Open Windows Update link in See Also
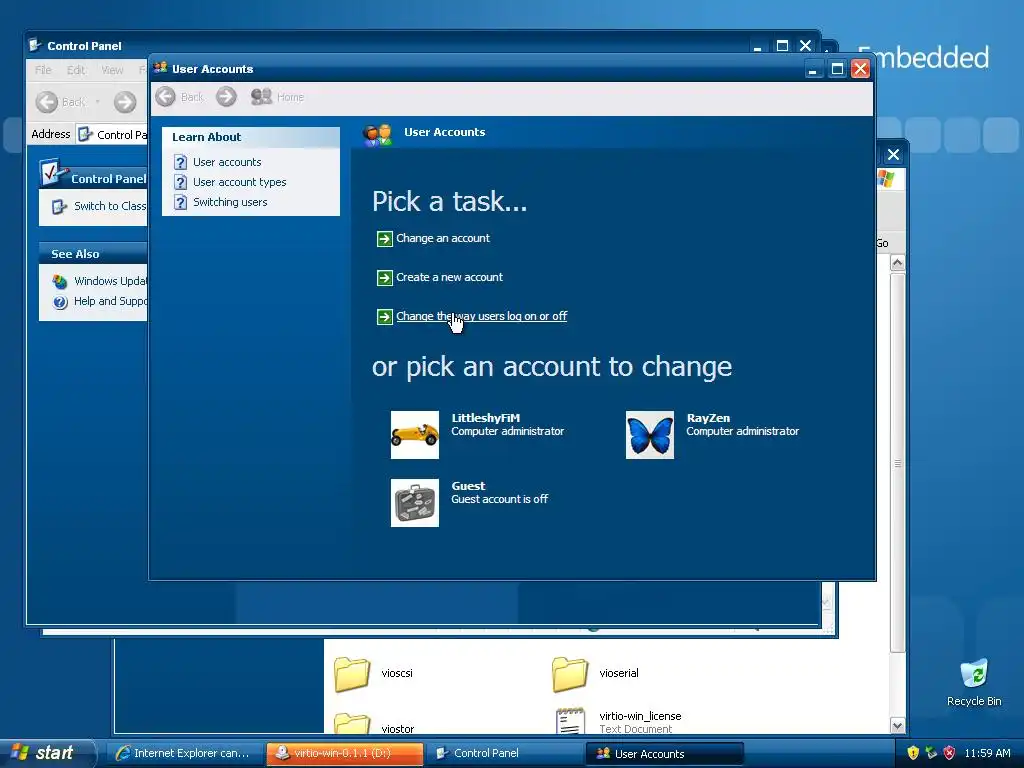This screenshot has height=768, width=1024. click(x=110, y=281)
